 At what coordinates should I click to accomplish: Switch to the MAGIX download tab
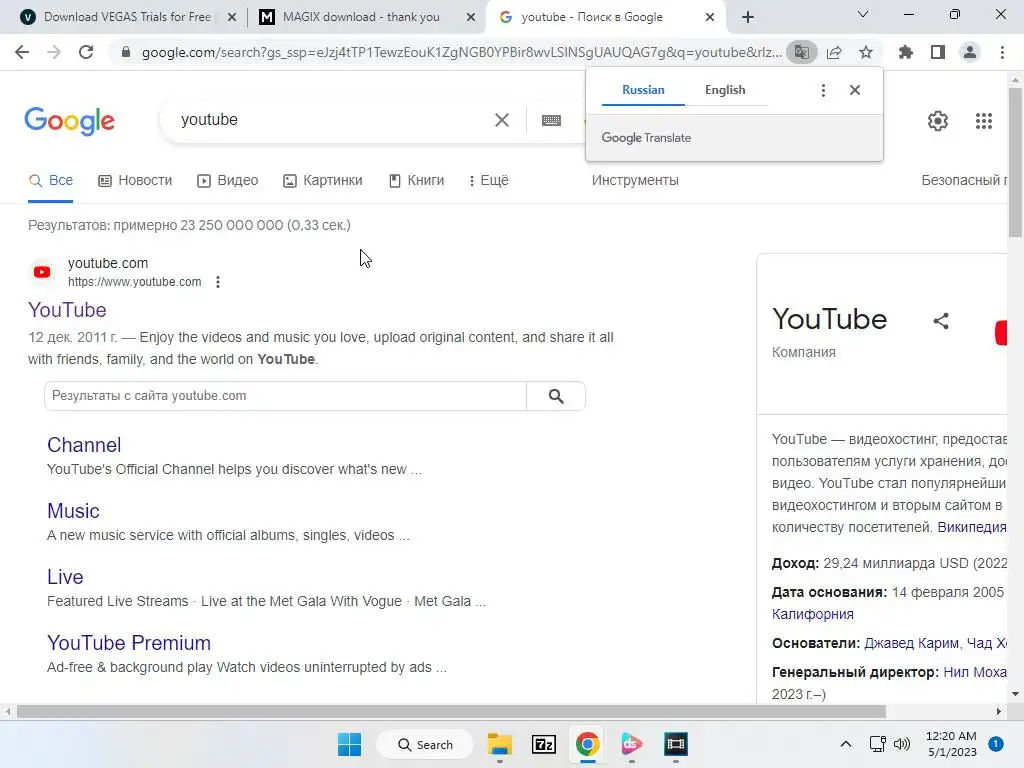361,17
